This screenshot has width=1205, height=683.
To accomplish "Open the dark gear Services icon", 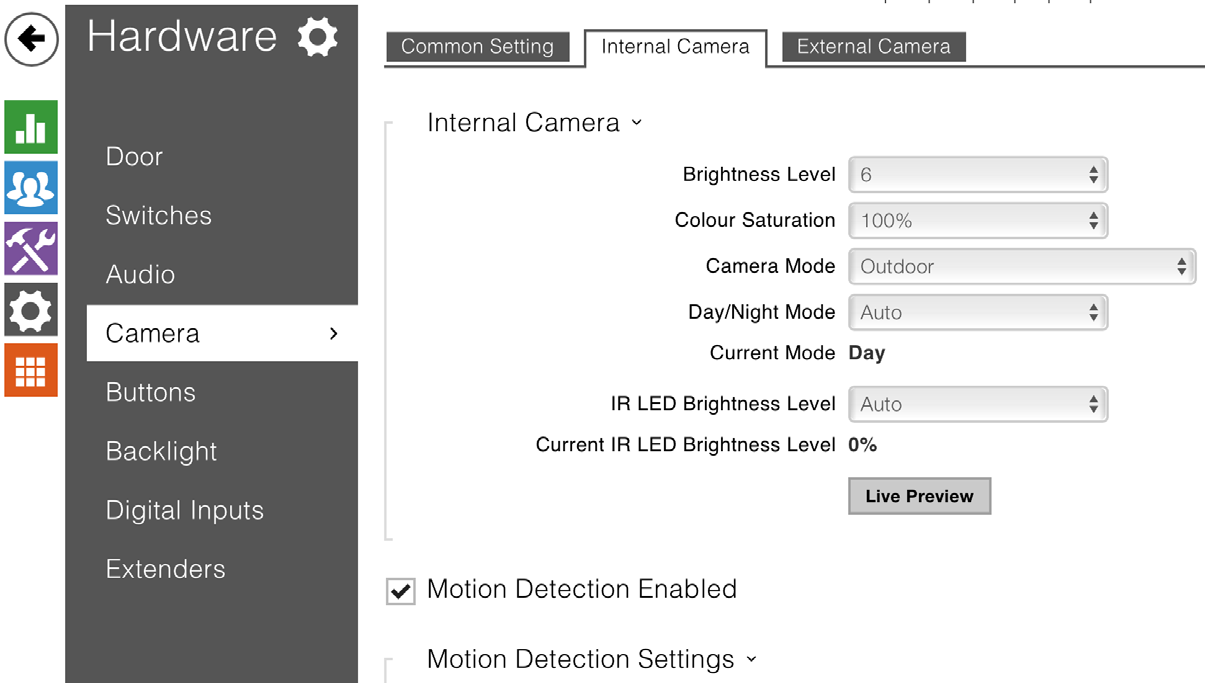I will 31,310.
